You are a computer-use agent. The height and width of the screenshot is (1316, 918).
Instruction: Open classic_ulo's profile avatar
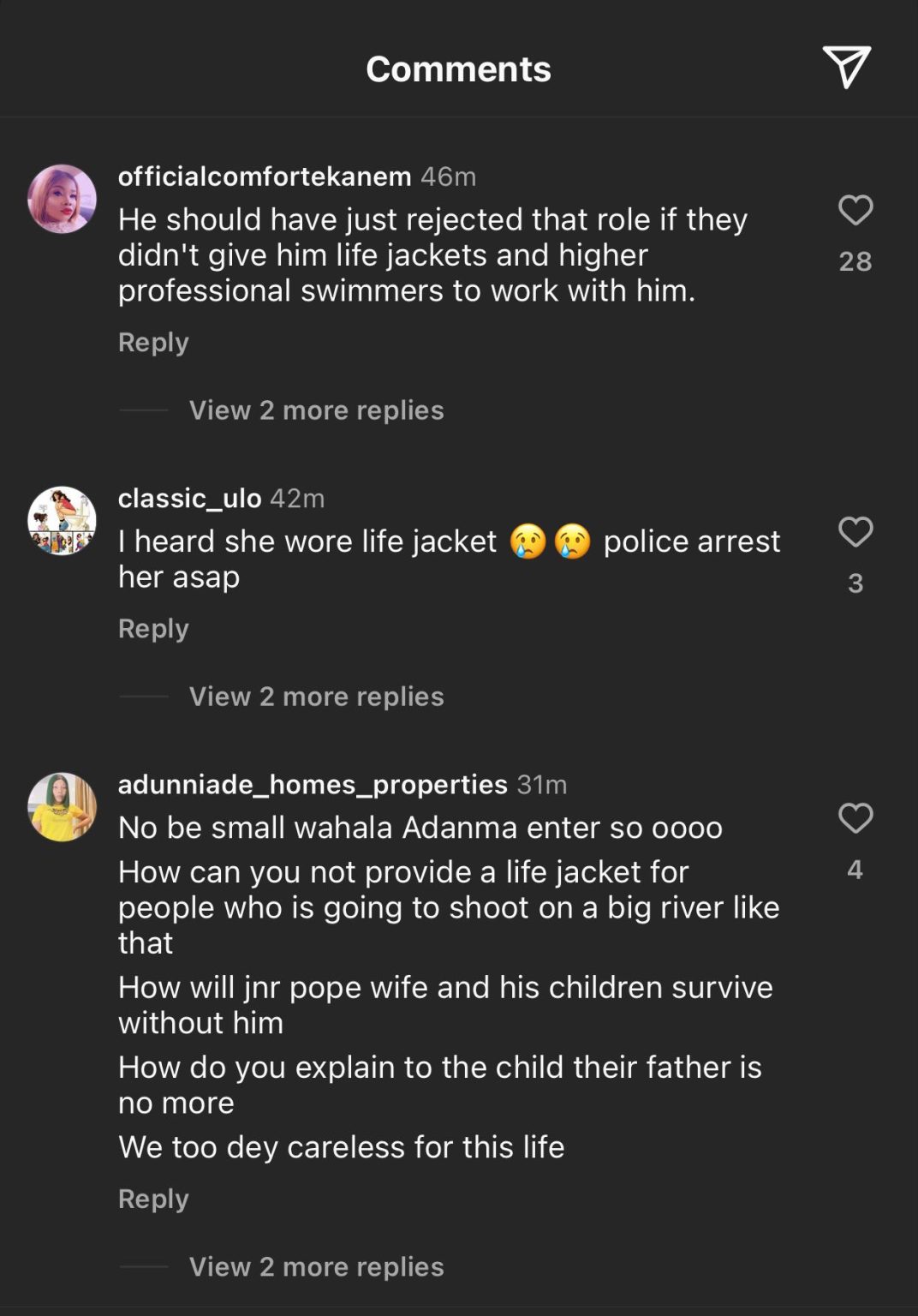click(x=62, y=521)
